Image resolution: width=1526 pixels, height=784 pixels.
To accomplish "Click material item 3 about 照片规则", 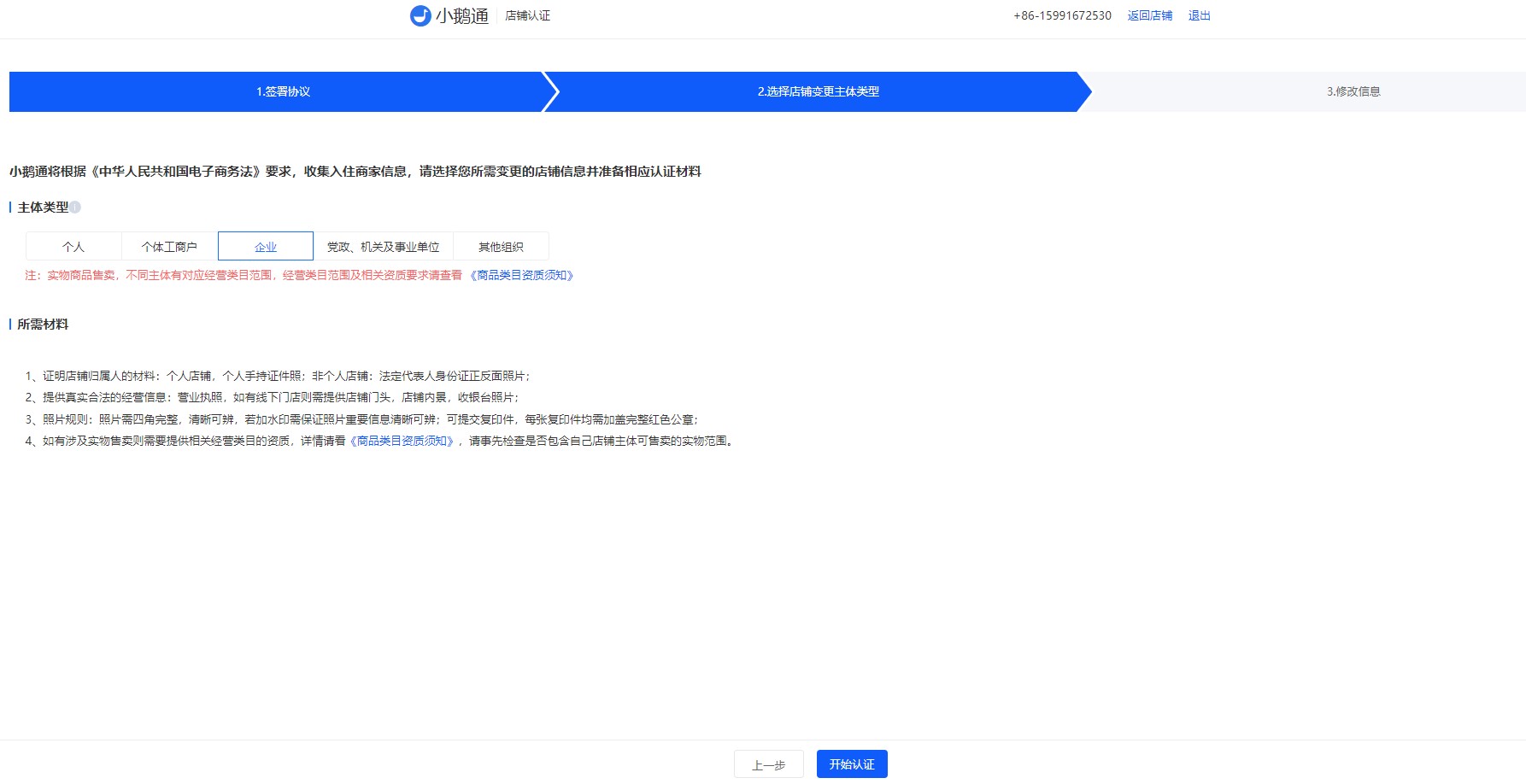I will point(362,419).
